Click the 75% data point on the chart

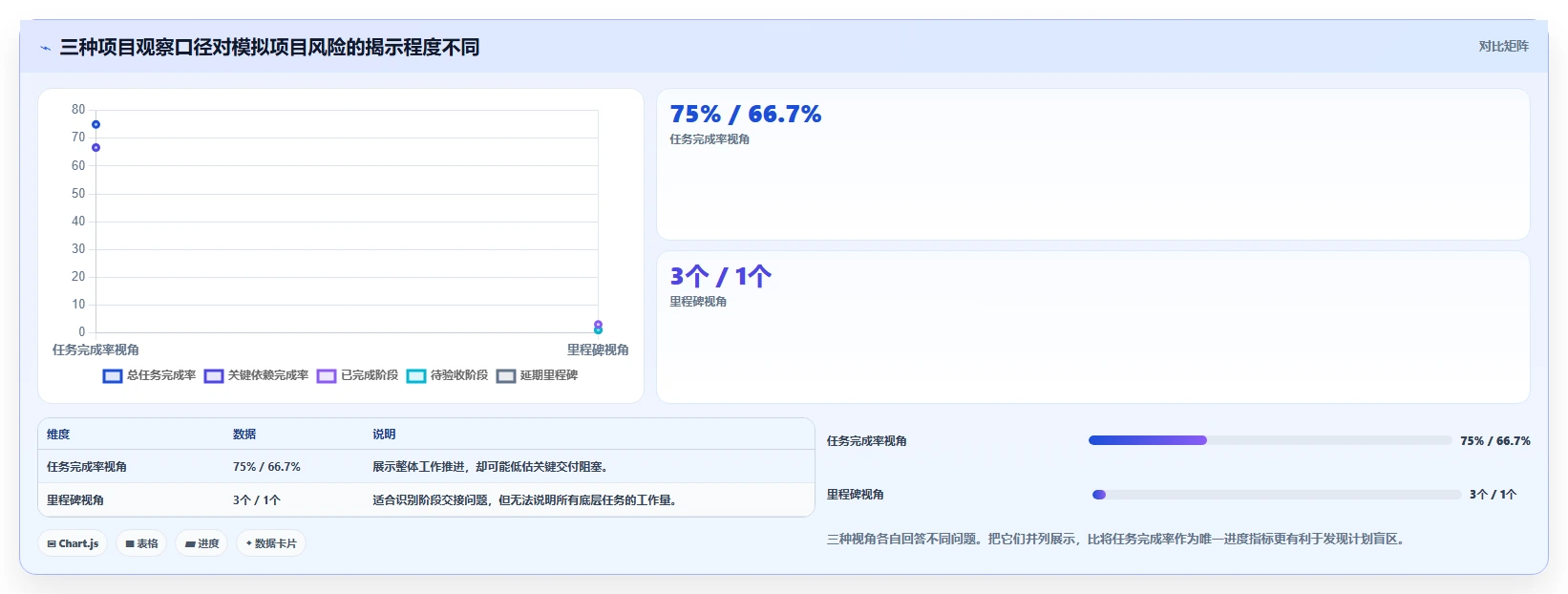(95, 124)
